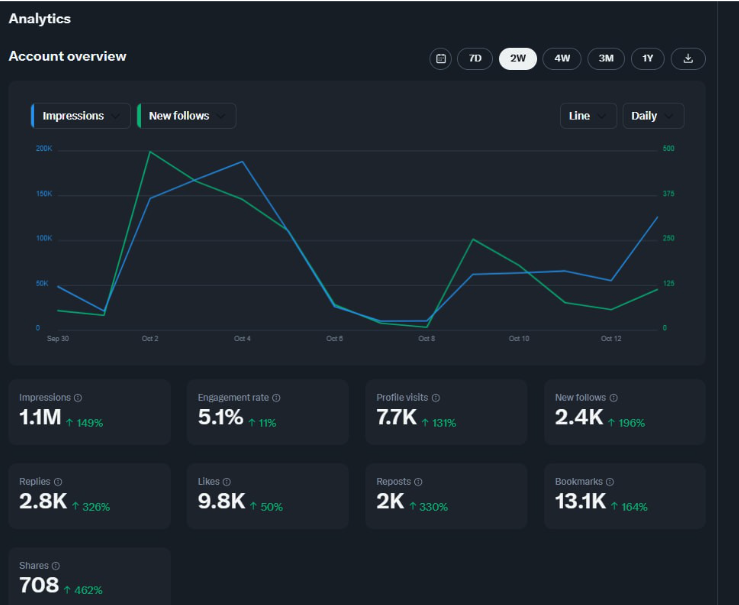Click the 200K impressions axis label

[x=44, y=148]
